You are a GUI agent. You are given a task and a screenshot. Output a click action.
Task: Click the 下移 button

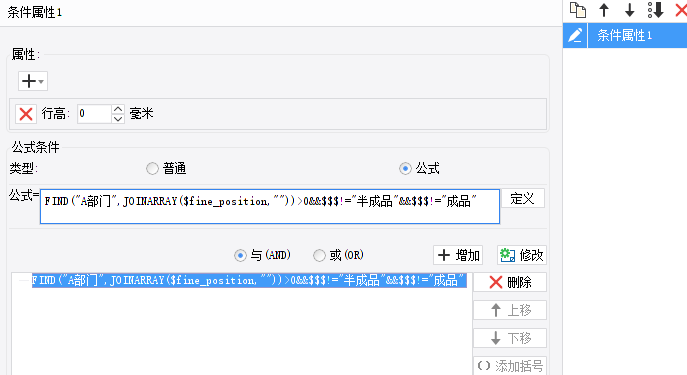click(x=510, y=338)
